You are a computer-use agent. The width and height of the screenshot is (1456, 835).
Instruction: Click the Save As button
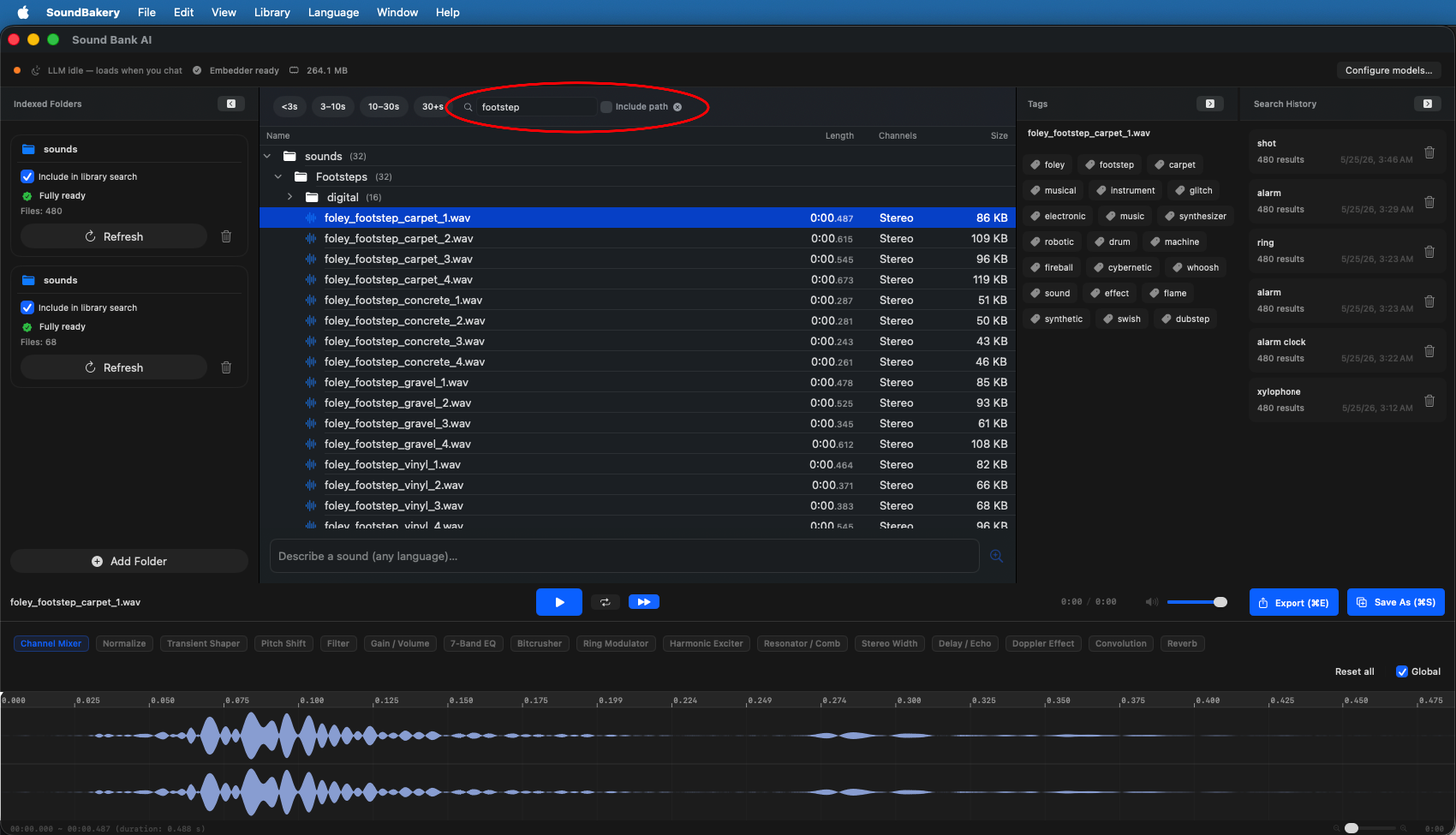(1396, 602)
